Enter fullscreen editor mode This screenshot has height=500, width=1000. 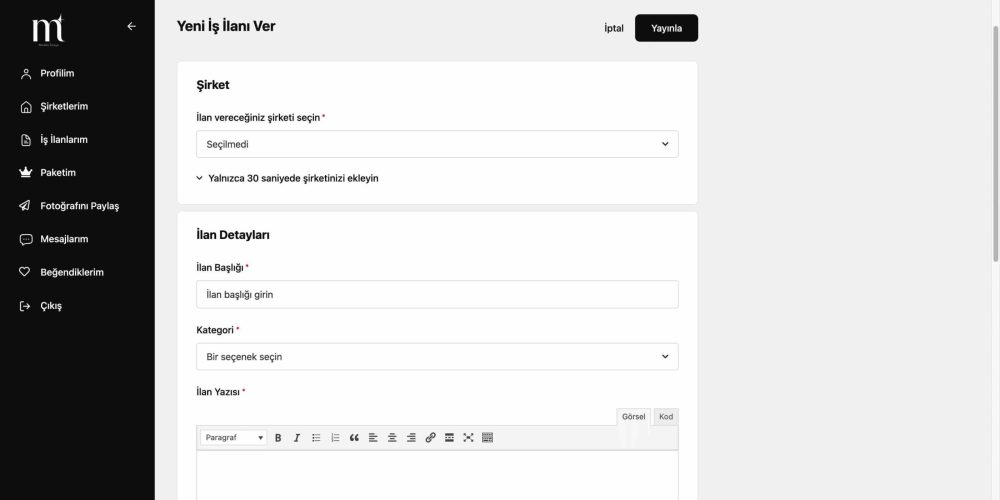click(x=468, y=438)
